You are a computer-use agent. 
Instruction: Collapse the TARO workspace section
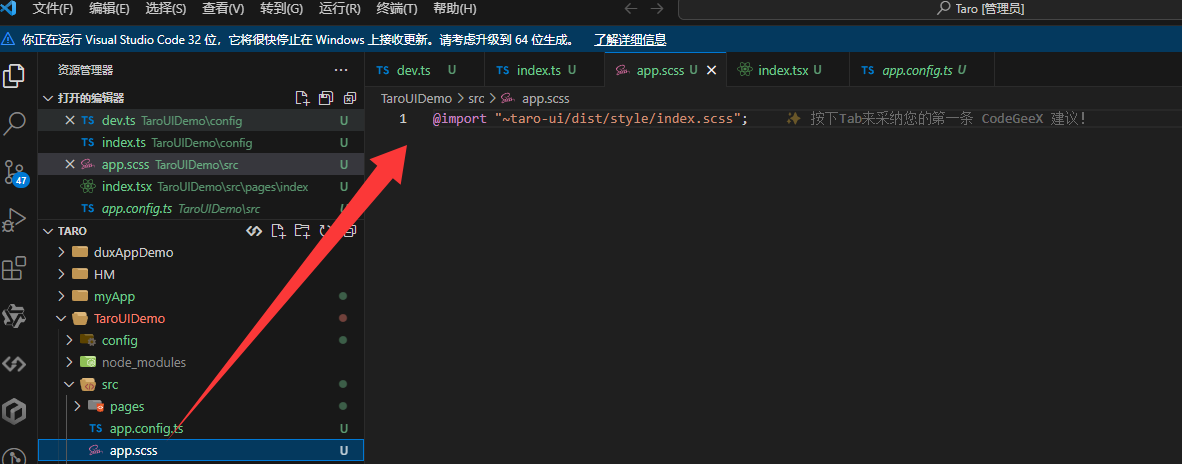pos(48,230)
